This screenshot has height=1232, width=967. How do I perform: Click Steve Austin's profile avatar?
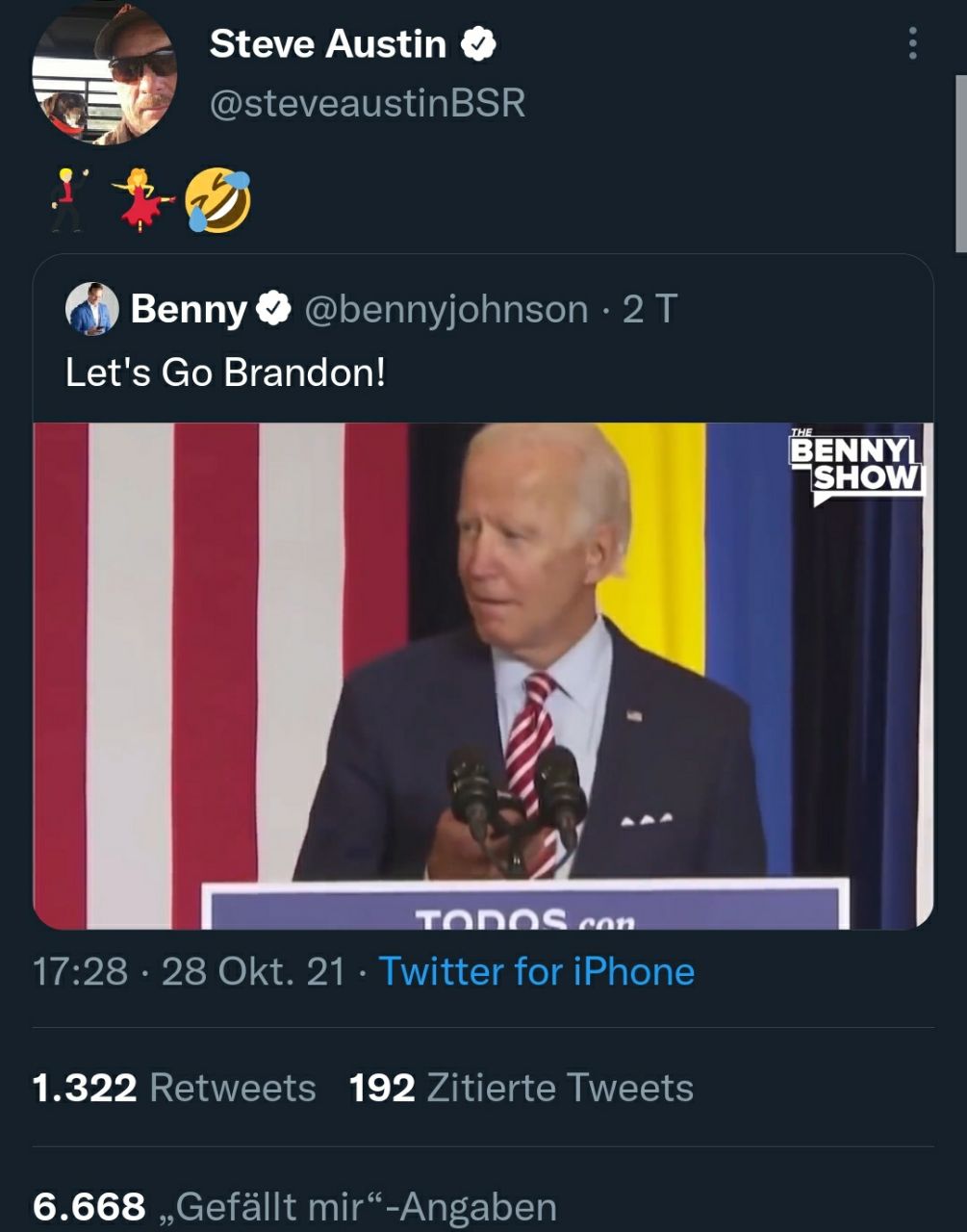pos(104,74)
